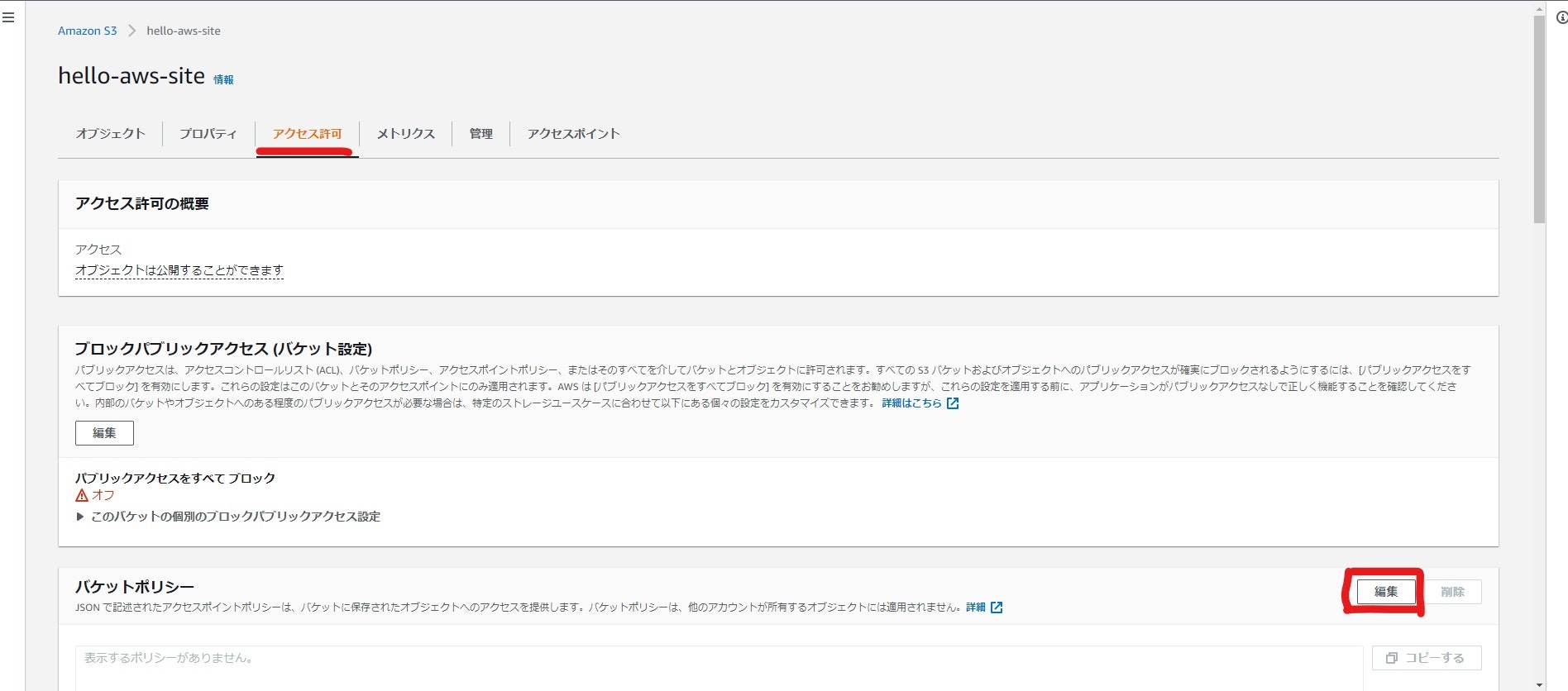The height and width of the screenshot is (691, 1568).
Task: Click the Amazon S3 breadcrumb link
Action: [87, 31]
